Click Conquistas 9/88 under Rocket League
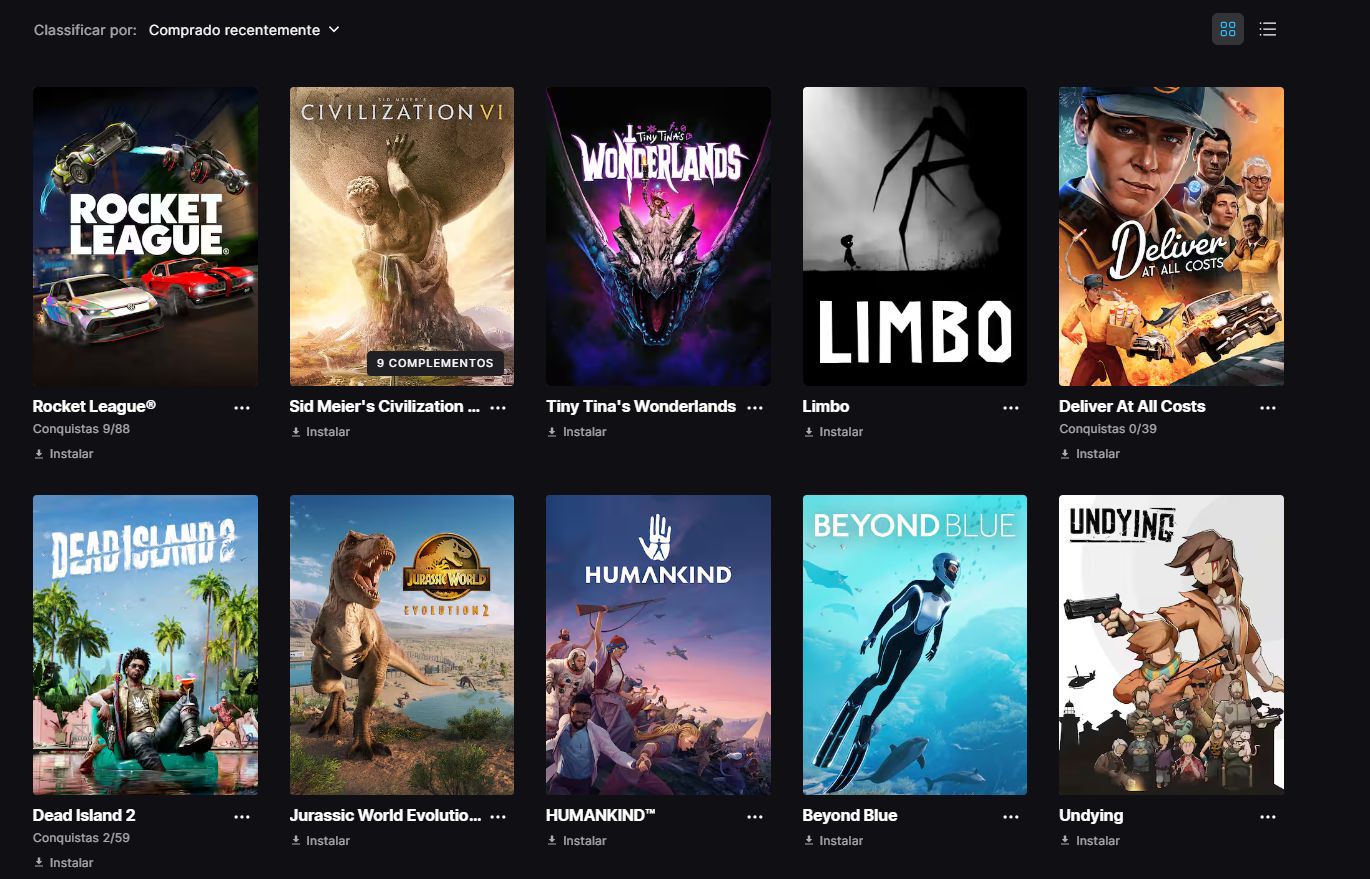Screen dimensions: 1370x879 point(82,429)
